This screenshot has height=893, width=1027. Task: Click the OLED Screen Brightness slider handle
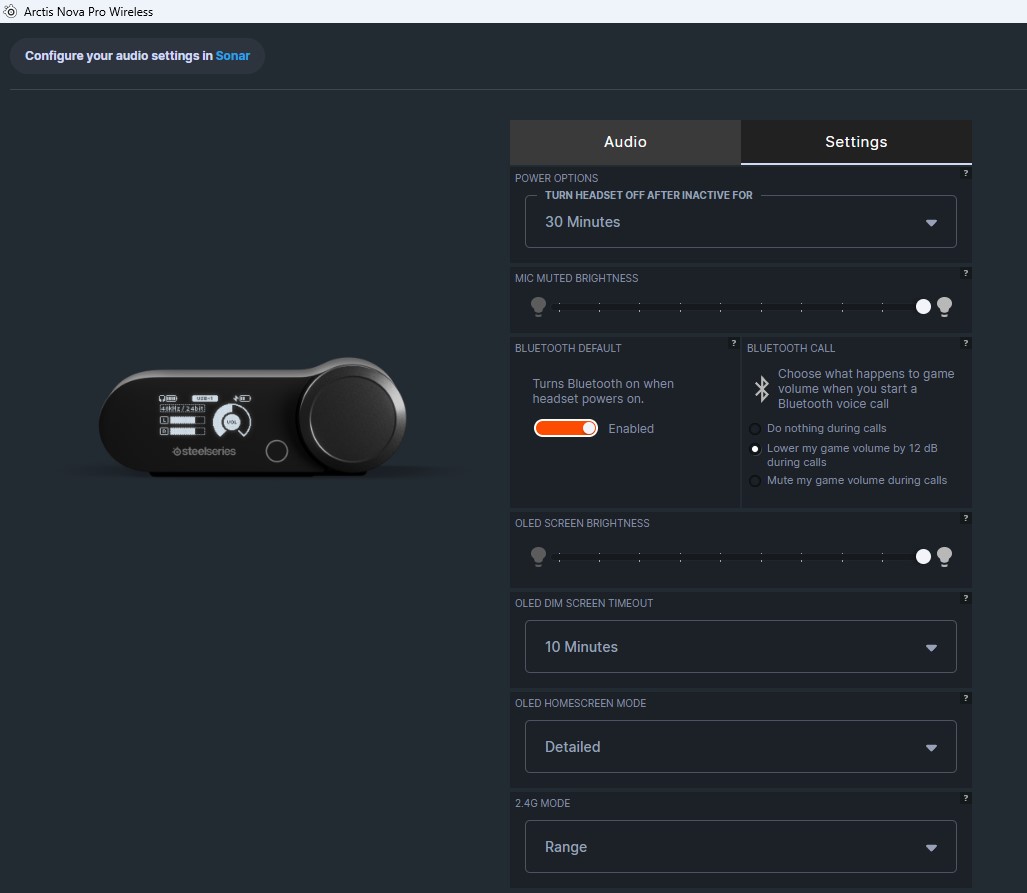[x=923, y=556]
